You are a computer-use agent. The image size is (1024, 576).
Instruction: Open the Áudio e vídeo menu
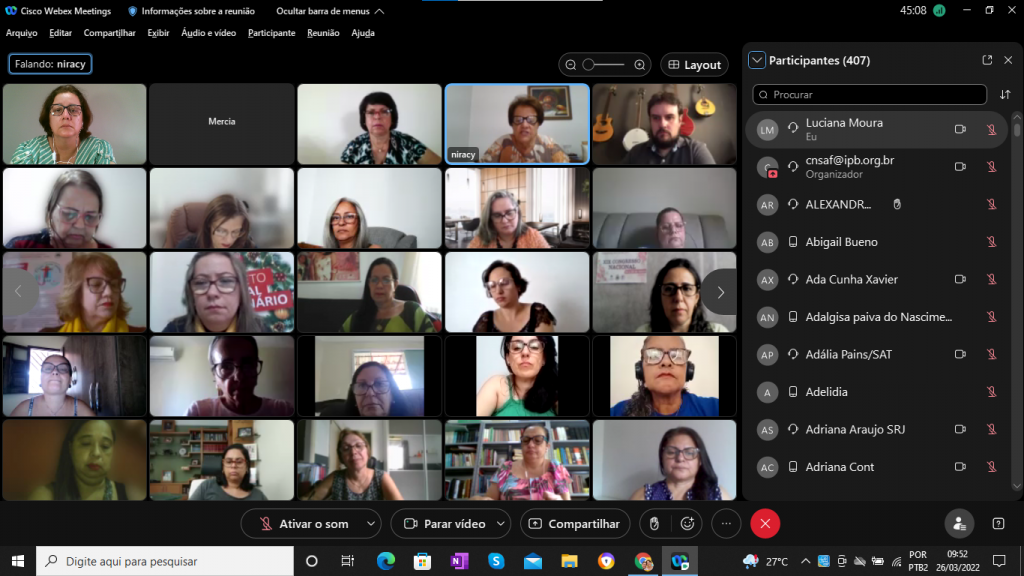208,33
